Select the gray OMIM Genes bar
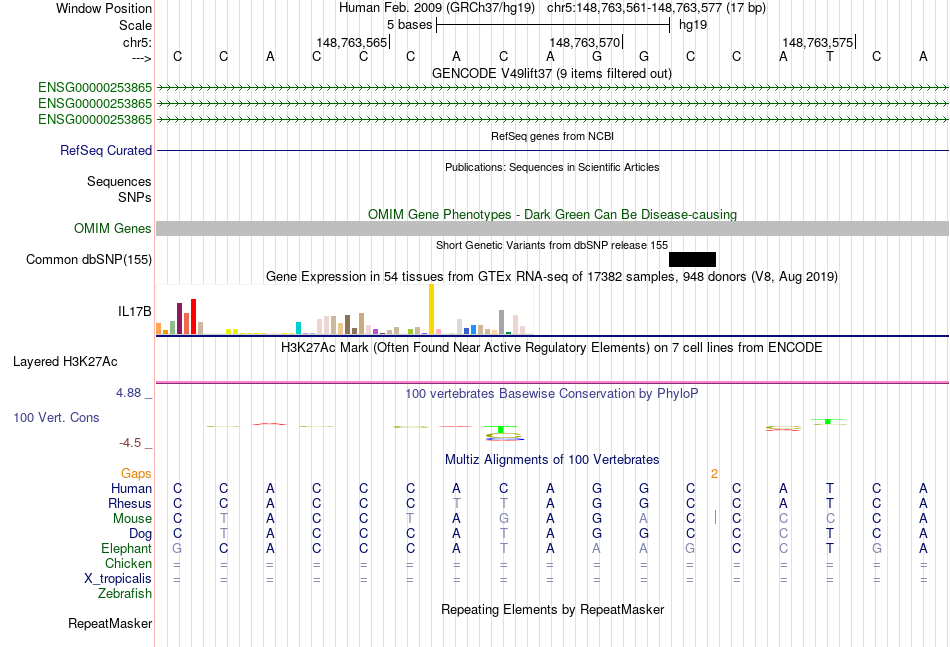 click(x=552, y=228)
